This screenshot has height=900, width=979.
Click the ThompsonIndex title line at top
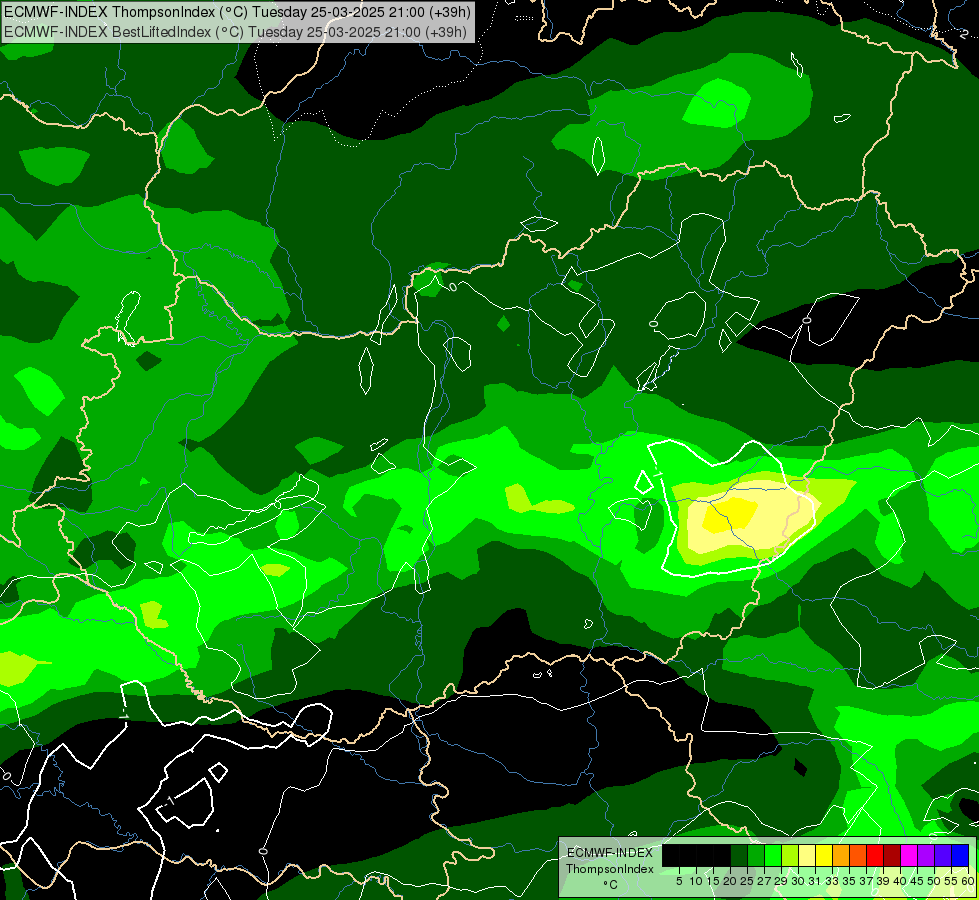point(237,11)
